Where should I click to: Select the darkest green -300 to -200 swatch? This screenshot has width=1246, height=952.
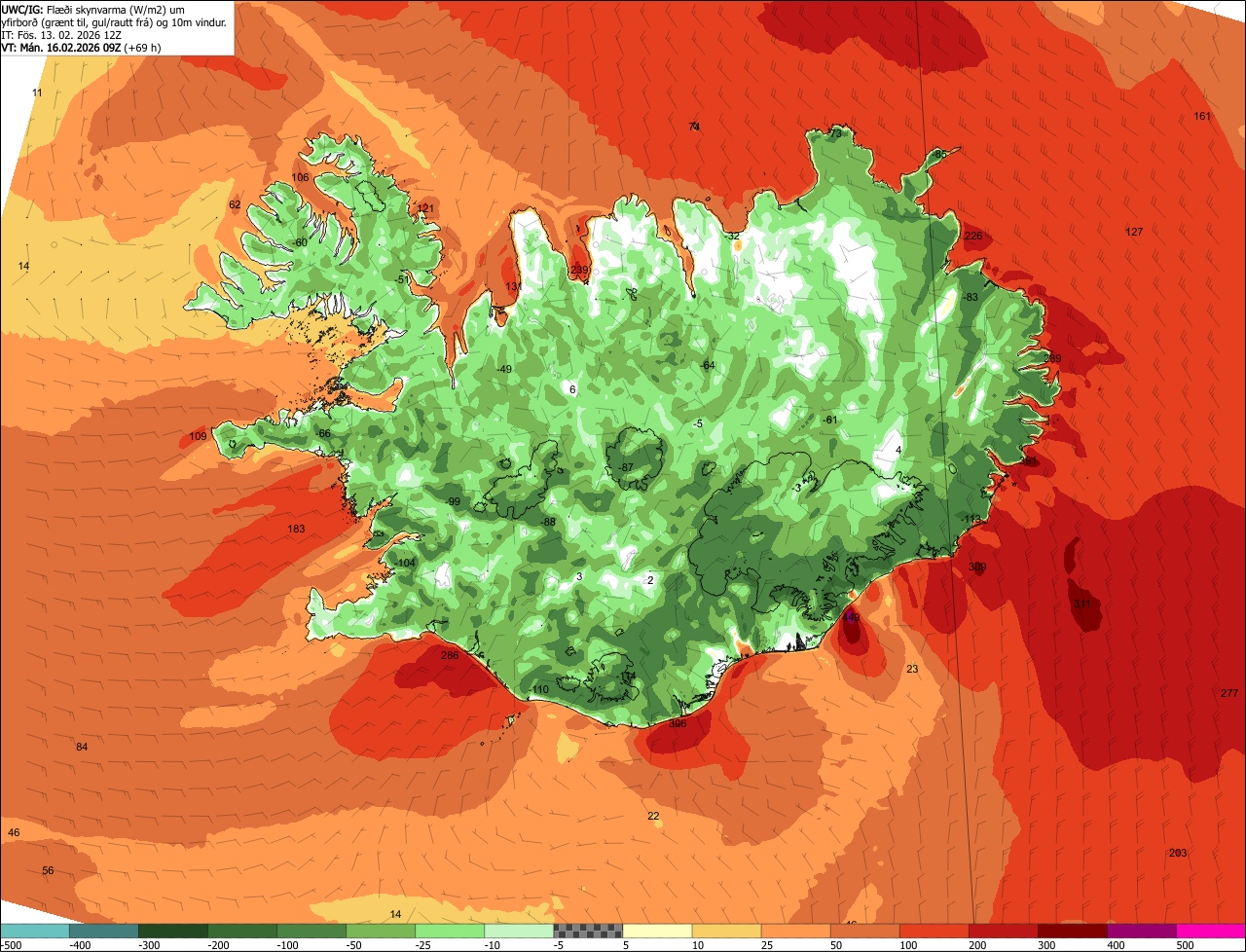[x=173, y=931]
